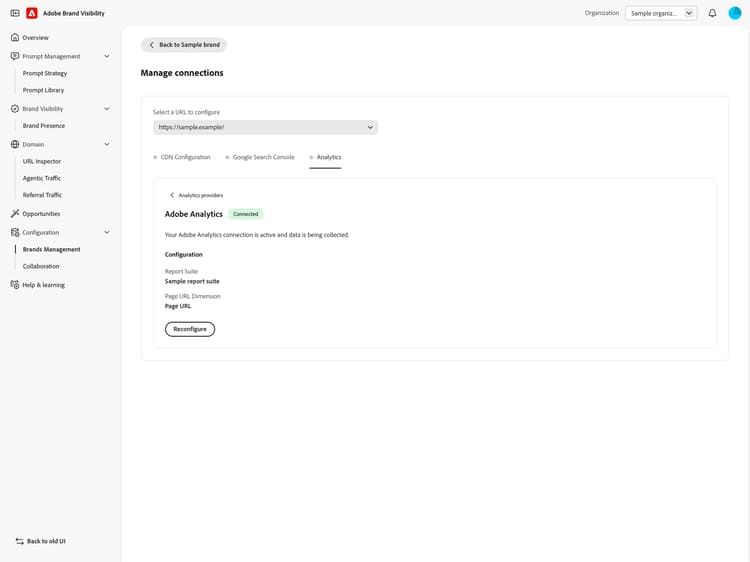This screenshot has width=750, height=562.
Task: Click the chevron in Back to Sample brand
Action: pos(152,44)
